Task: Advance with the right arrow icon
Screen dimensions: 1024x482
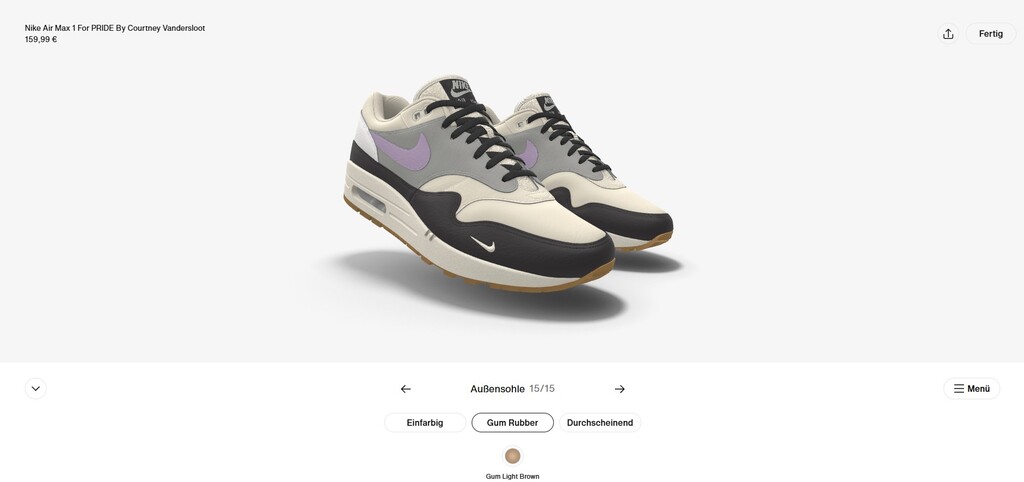Action: tap(620, 389)
